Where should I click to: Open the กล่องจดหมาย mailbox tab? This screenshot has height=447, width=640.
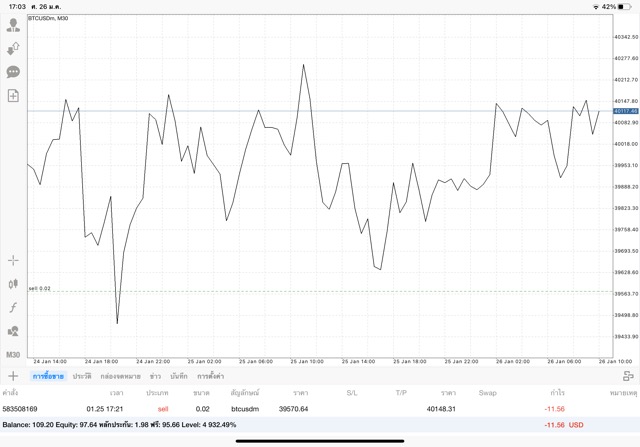(120, 376)
